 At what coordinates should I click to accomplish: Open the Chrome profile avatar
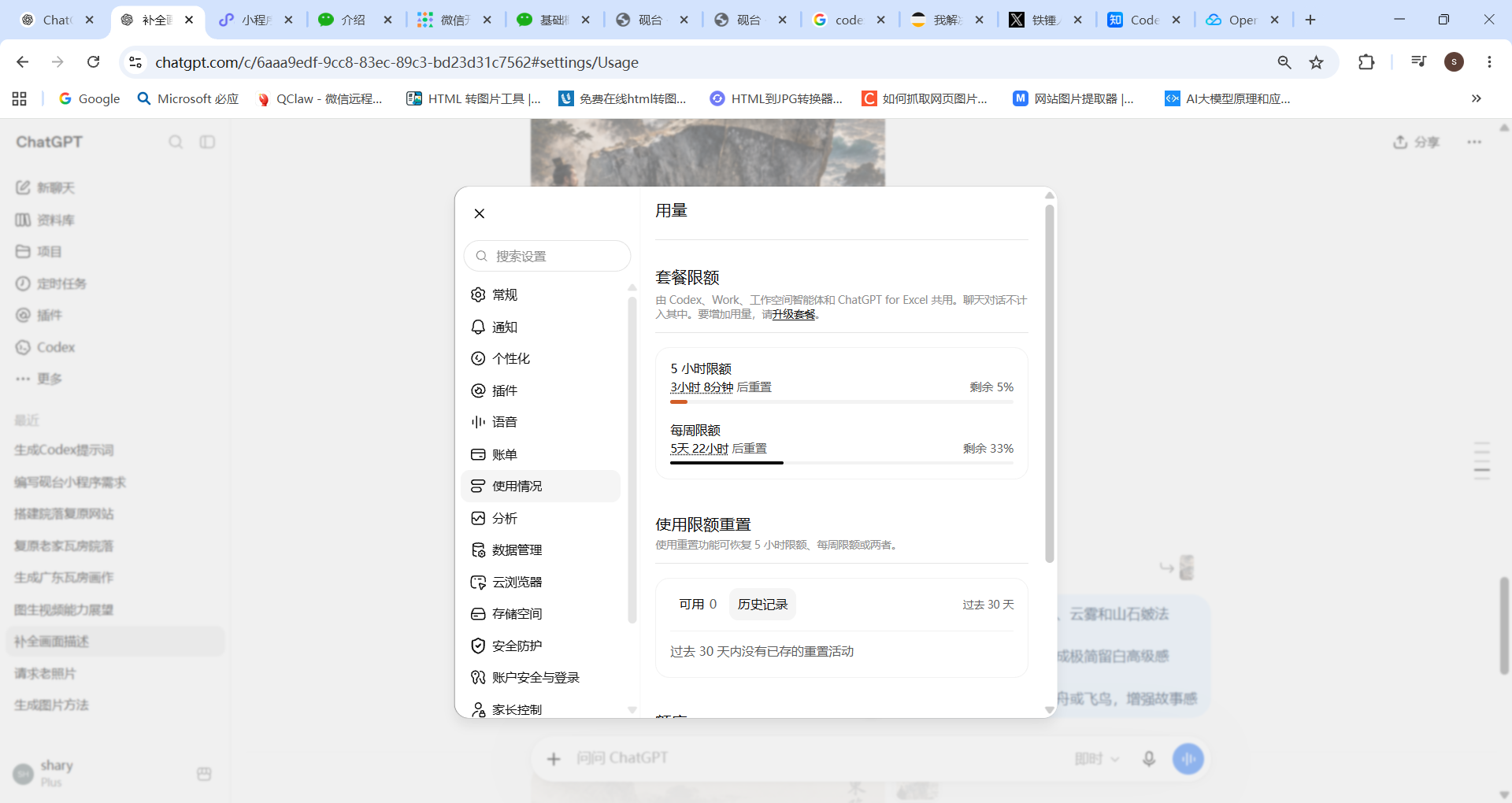pos(1455,62)
